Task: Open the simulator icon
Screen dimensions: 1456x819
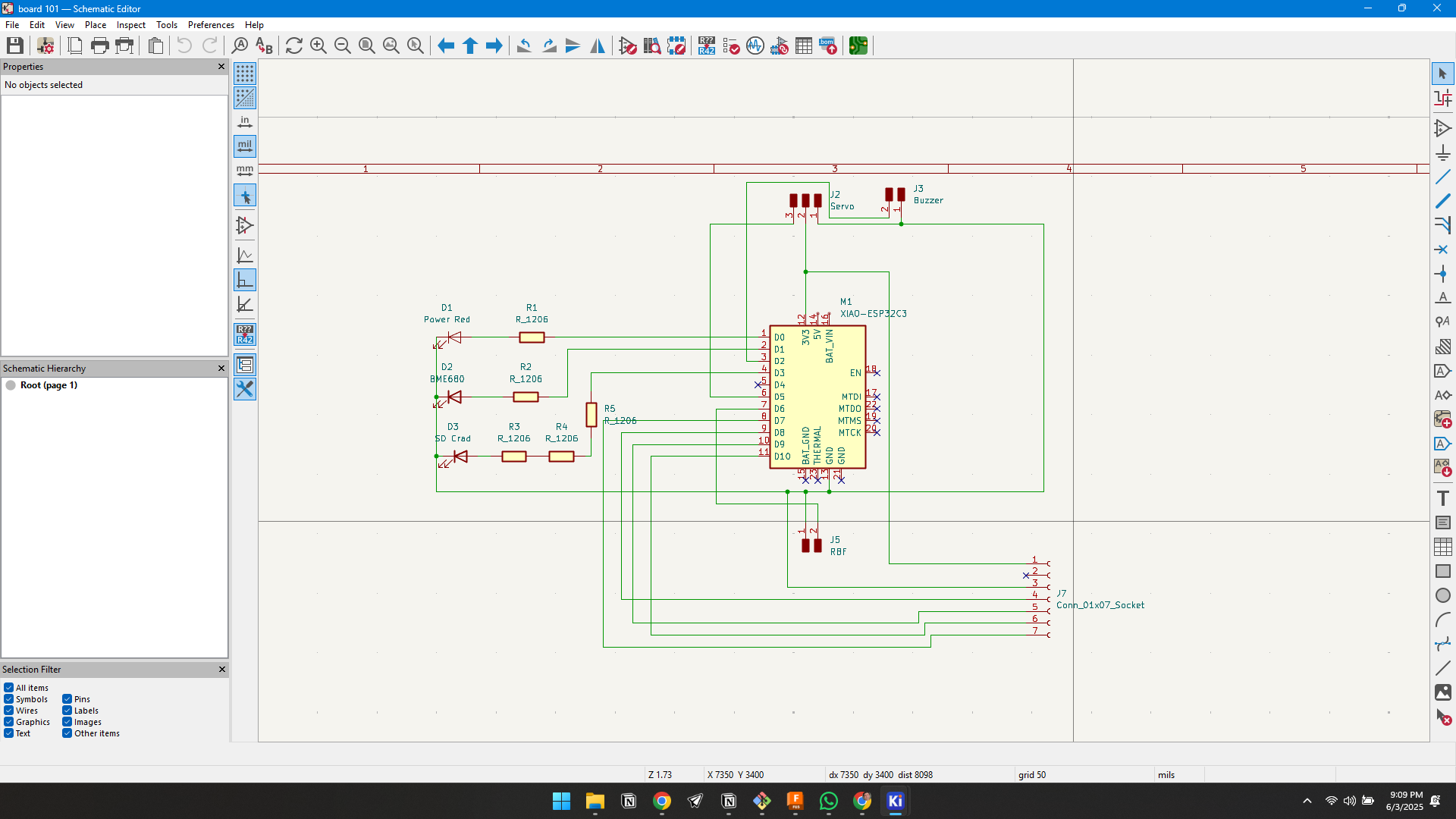Action: (755, 46)
